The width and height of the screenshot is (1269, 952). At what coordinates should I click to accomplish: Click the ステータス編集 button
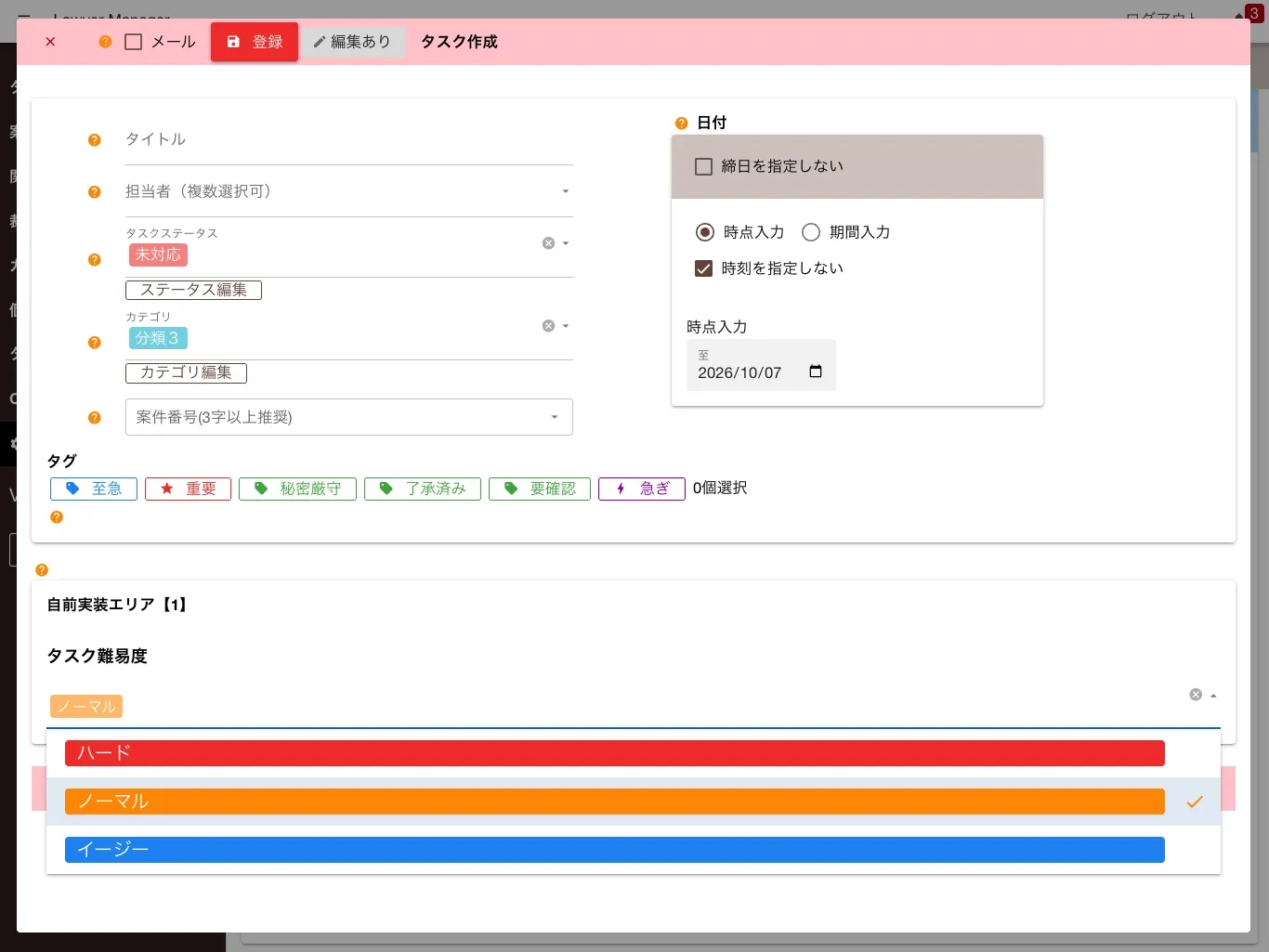[x=193, y=290]
